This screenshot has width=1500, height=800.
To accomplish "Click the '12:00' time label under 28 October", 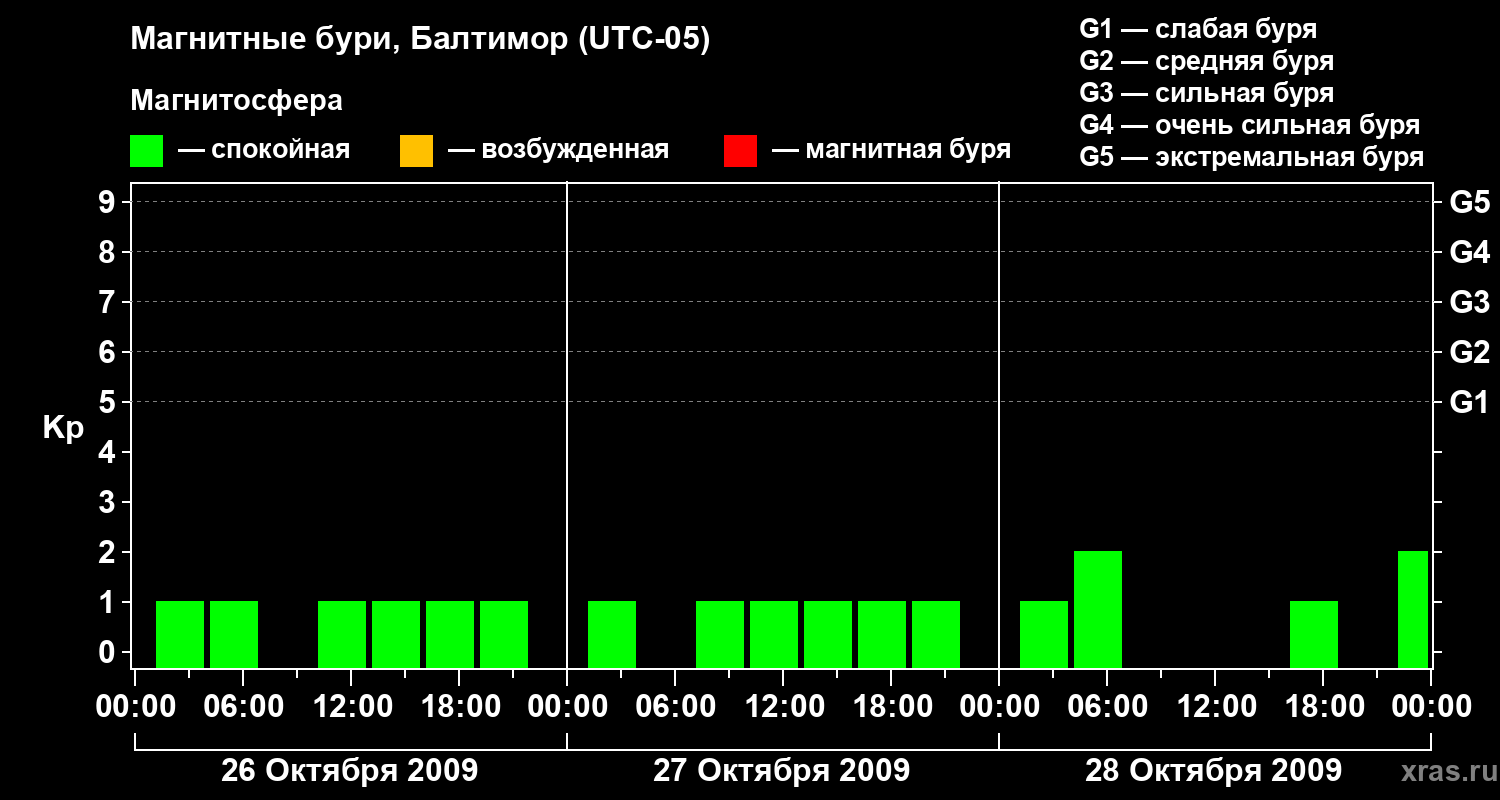I will (x=1215, y=707).
